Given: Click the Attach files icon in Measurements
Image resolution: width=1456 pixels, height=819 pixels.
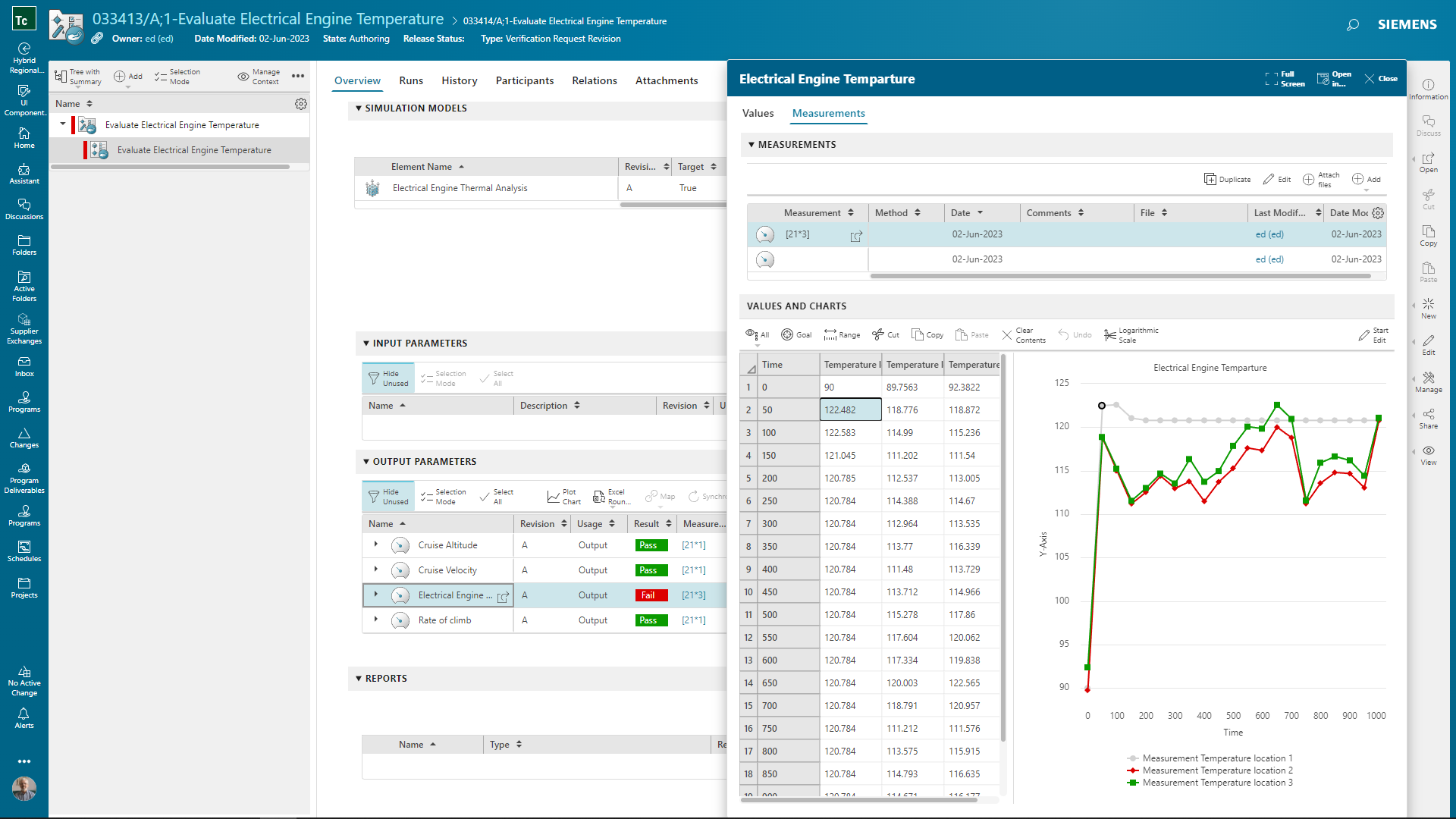Looking at the screenshot, I should click(x=1321, y=179).
